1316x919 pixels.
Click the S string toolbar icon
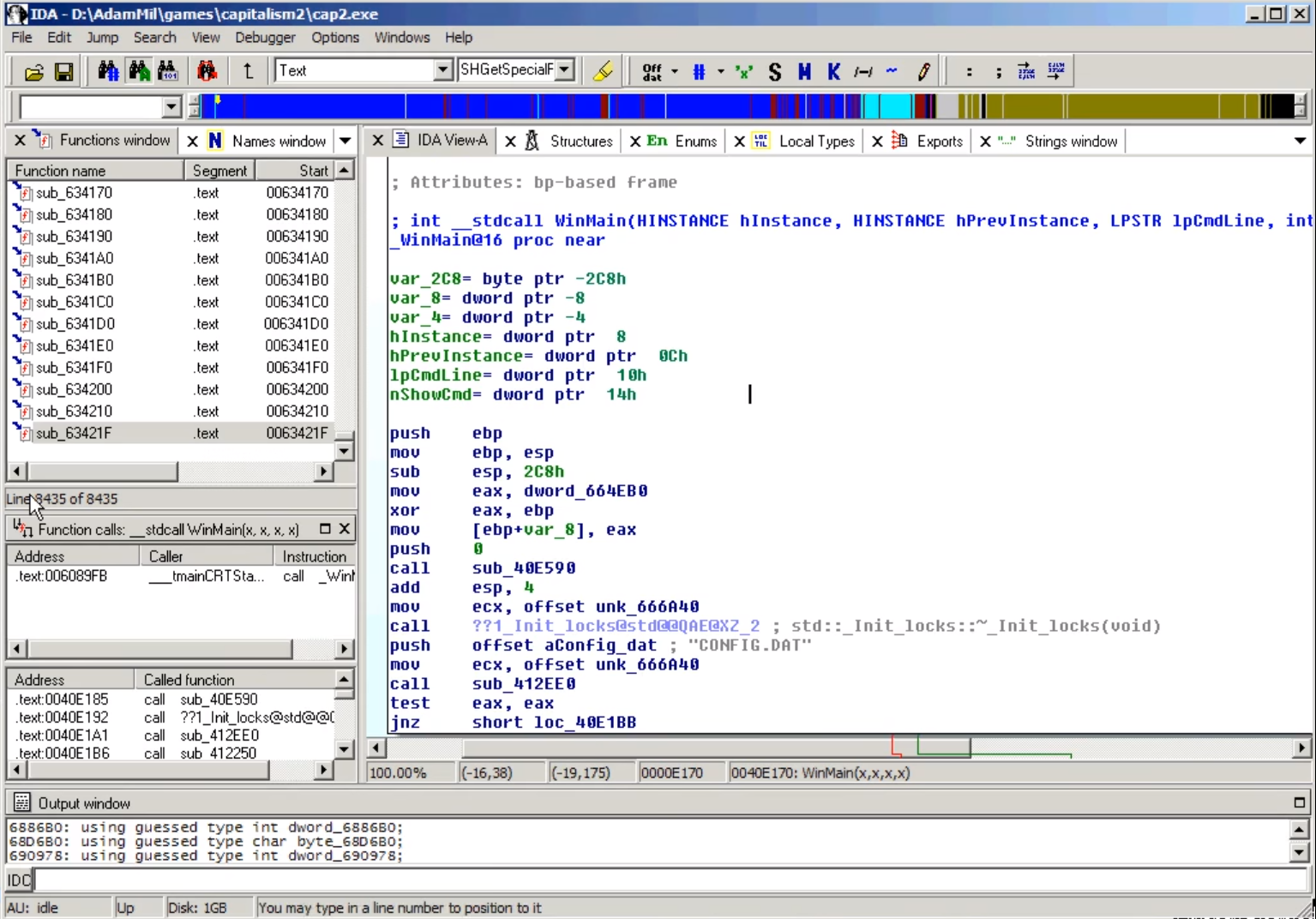click(x=775, y=72)
